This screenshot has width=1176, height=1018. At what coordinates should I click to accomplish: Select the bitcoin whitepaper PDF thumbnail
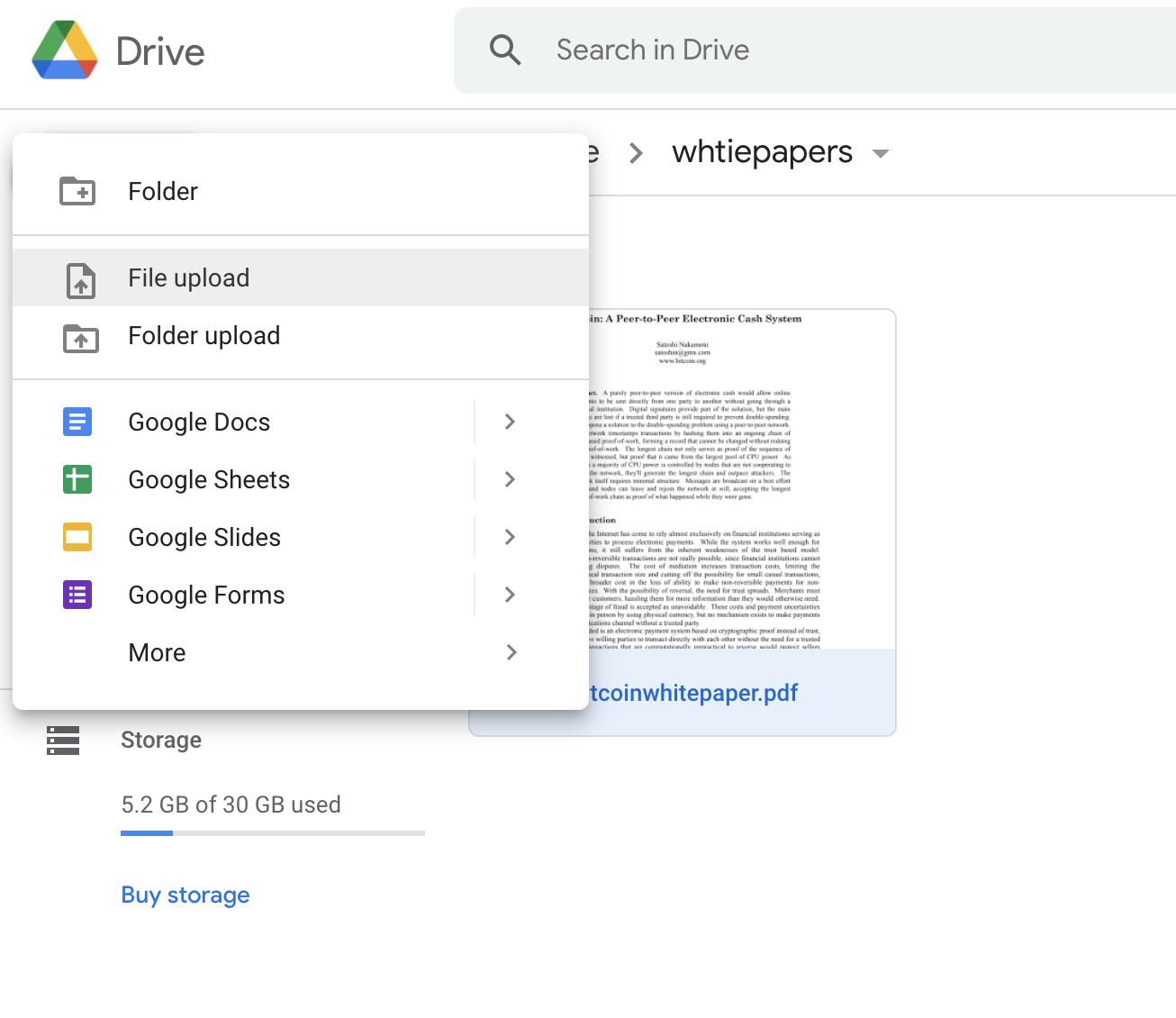742,479
